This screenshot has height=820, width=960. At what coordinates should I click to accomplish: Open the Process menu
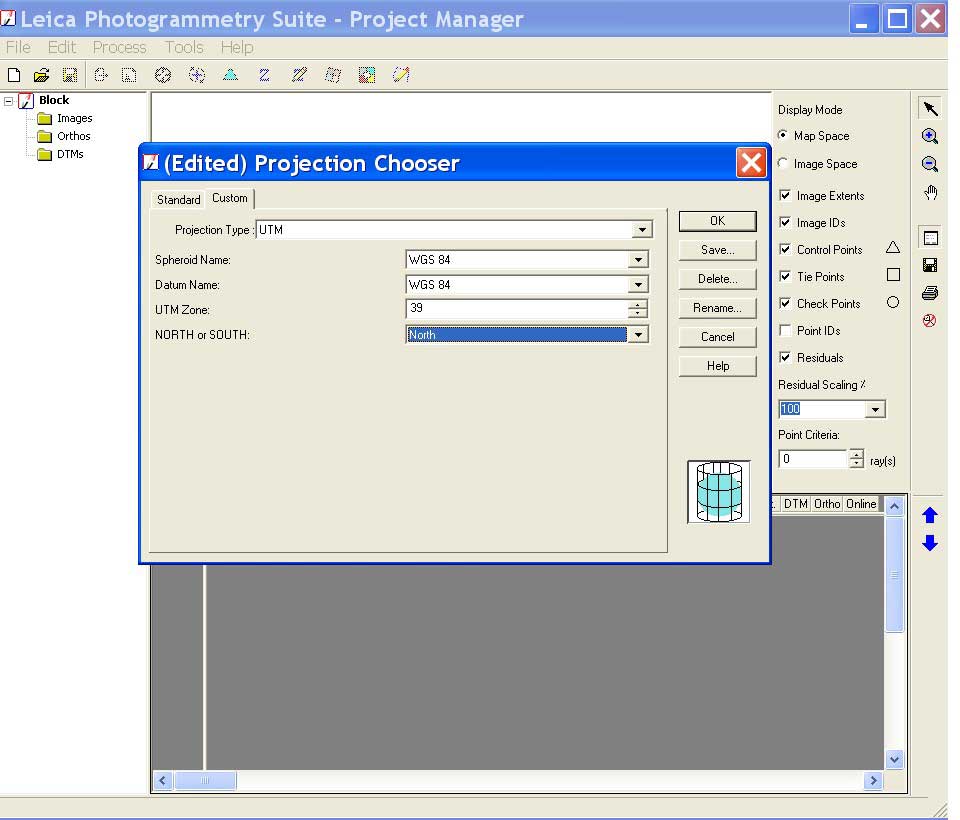(119, 47)
